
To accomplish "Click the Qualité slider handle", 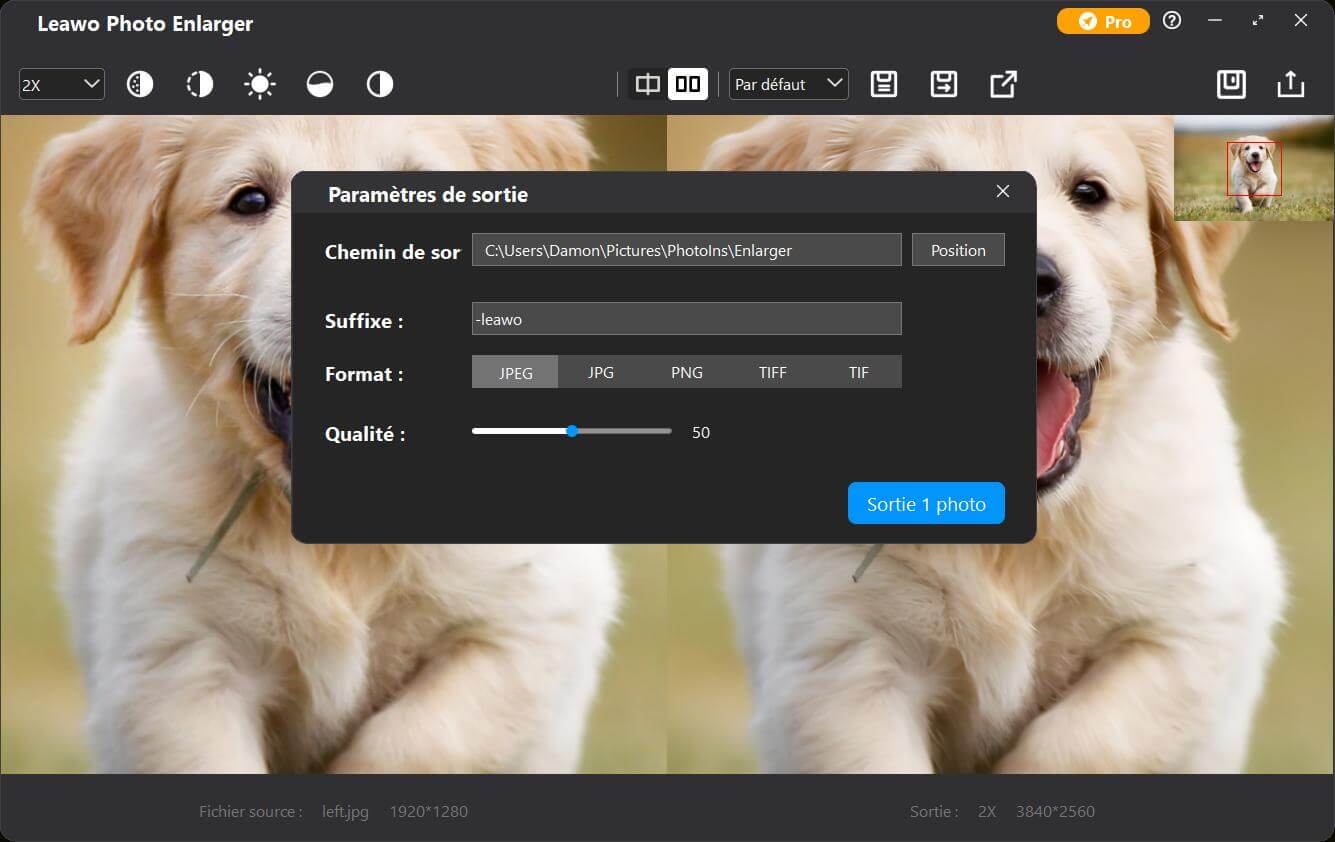I will (572, 432).
